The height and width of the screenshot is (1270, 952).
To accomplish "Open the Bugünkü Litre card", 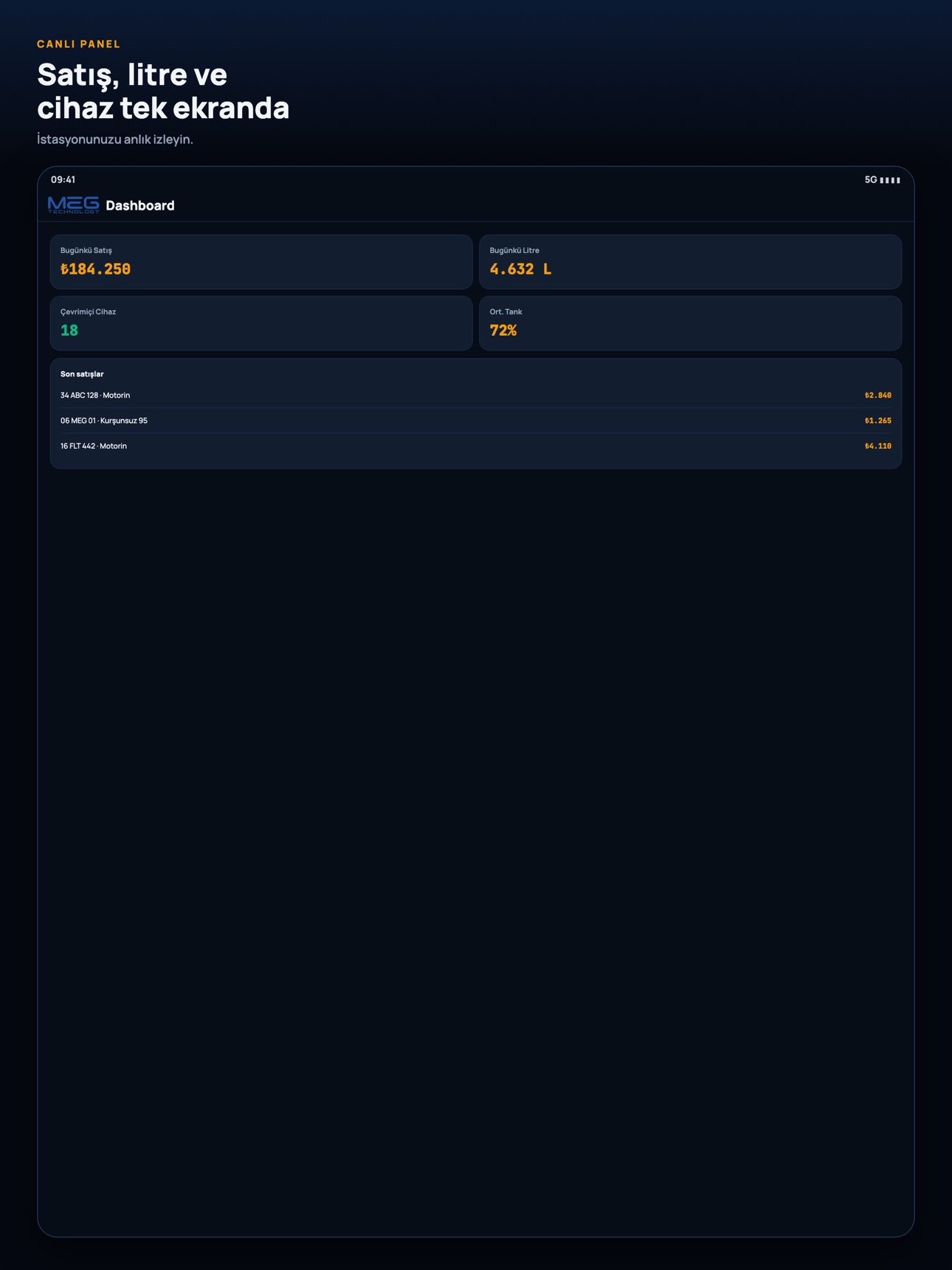I will 690,262.
